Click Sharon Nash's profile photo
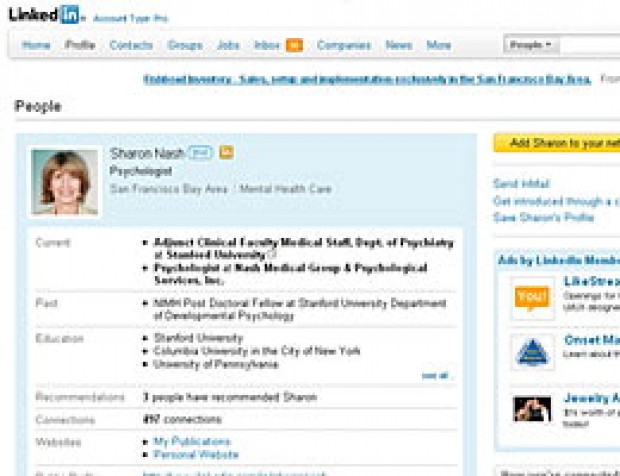 [65, 182]
